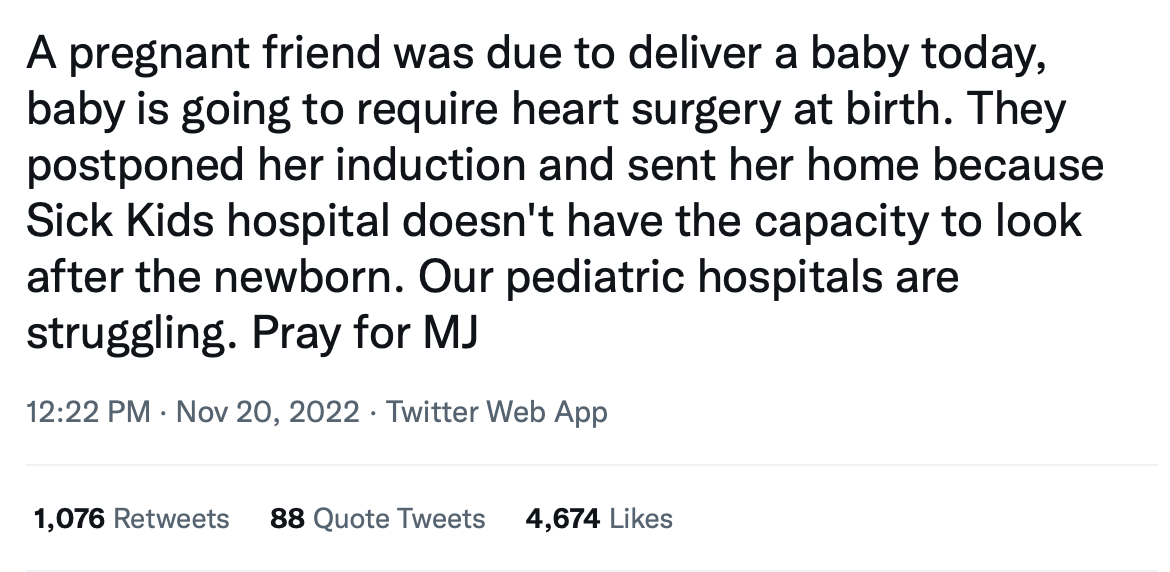Click the 4,674 likes count number
This screenshot has width=1170, height=572.
point(562,519)
